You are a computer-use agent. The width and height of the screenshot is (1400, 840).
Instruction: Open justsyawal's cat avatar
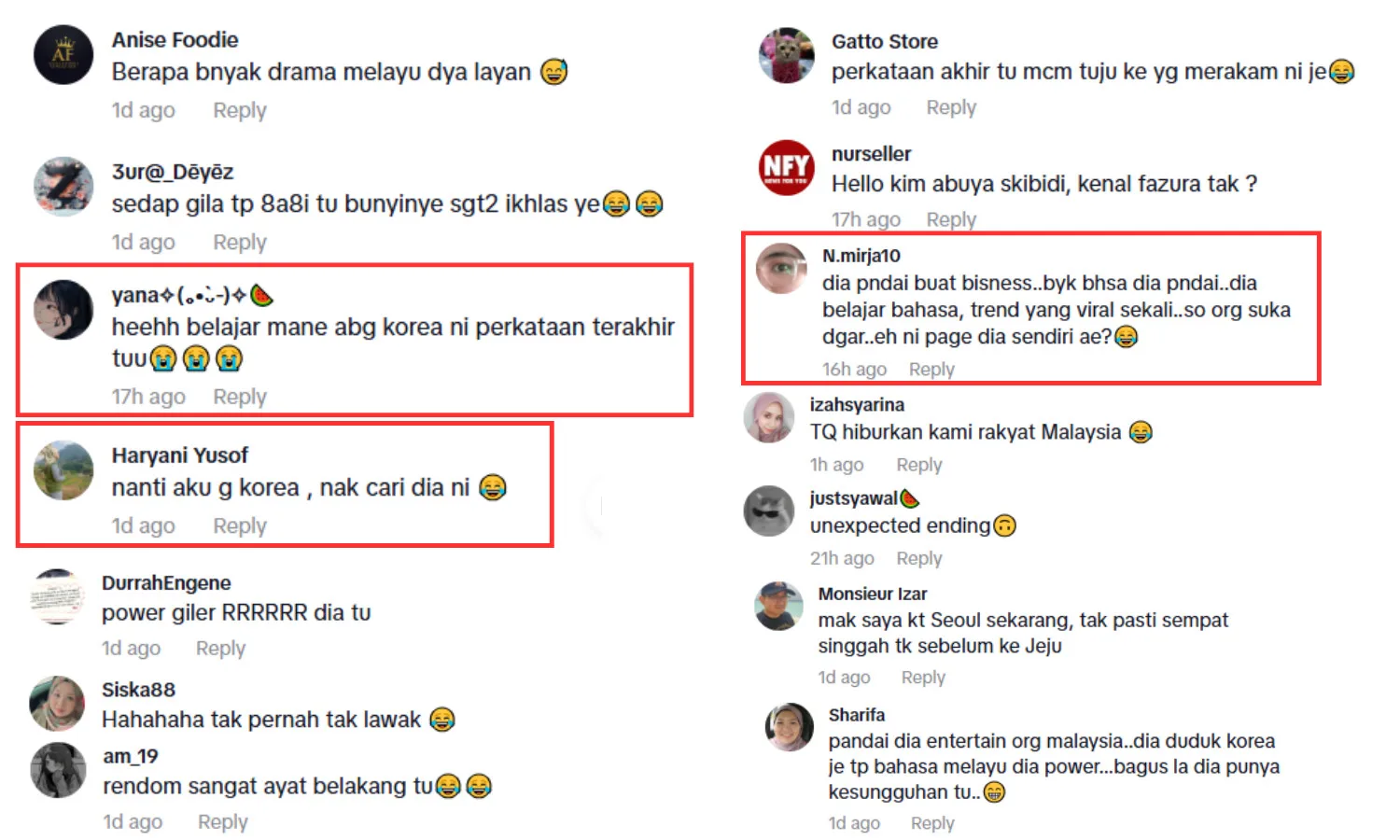pyautogui.click(x=769, y=511)
